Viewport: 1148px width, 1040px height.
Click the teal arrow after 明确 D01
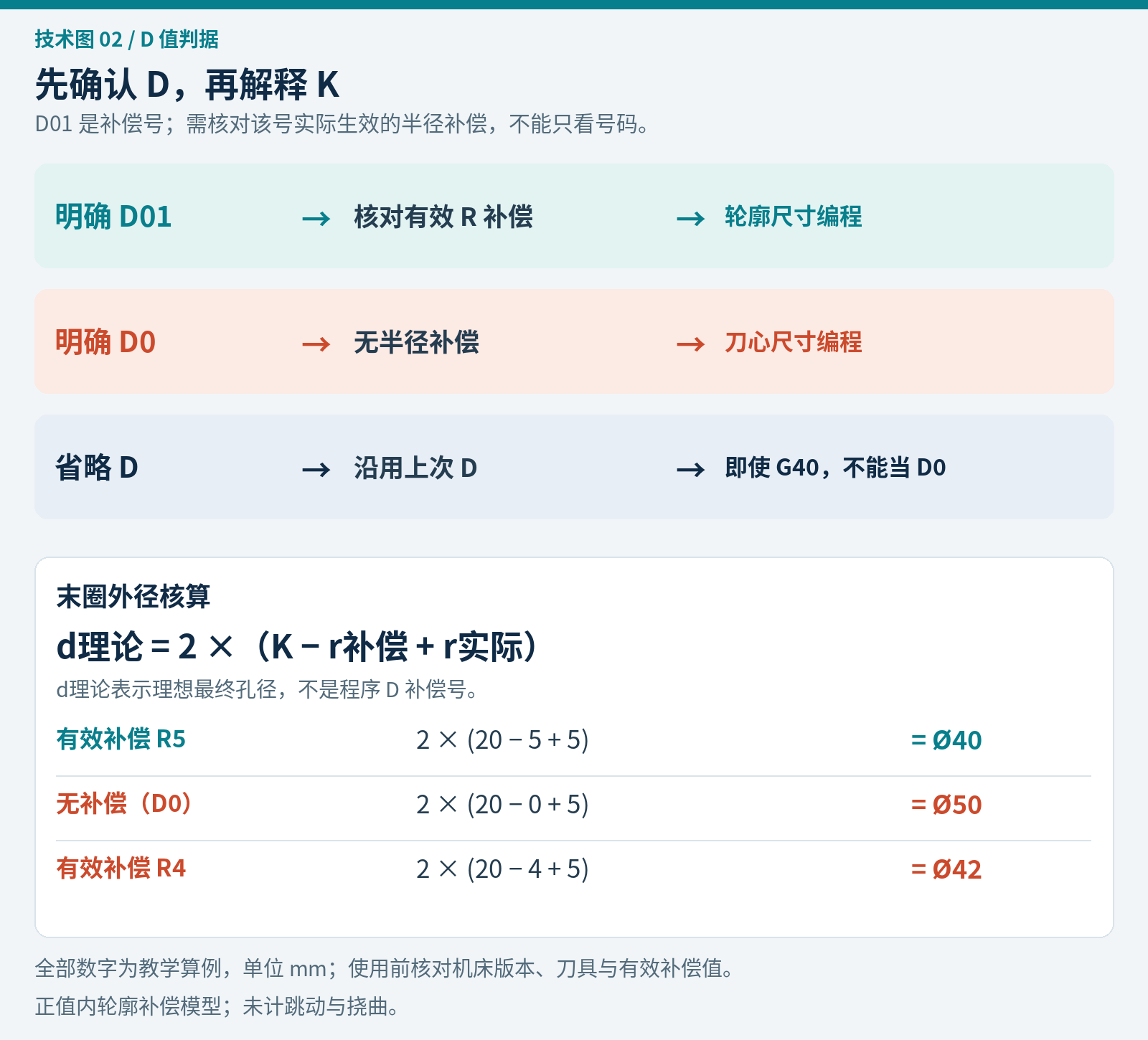(x=316, y=218)
